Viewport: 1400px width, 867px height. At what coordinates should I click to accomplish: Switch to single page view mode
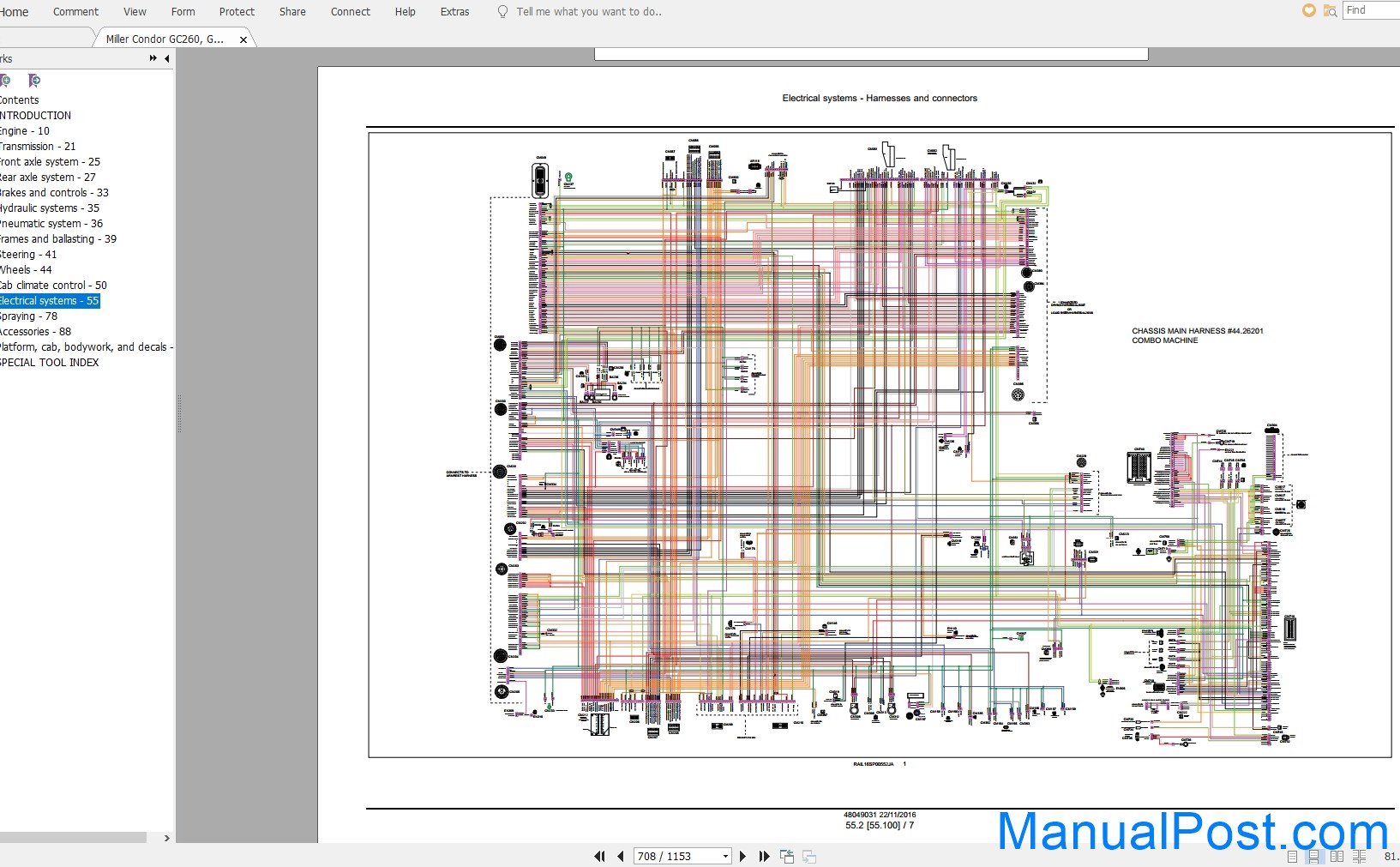[1292, 856]
